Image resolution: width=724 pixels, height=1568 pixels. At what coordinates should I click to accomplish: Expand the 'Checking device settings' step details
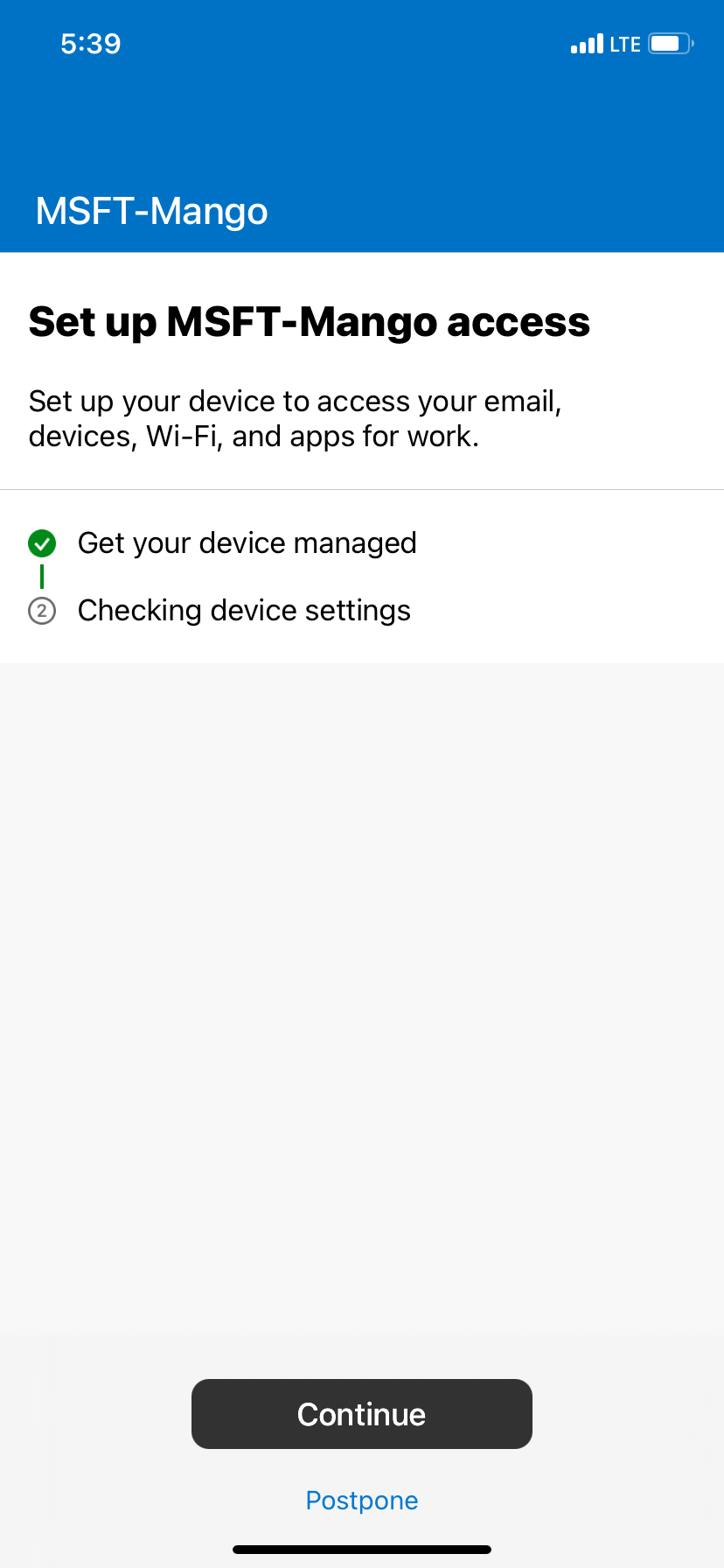click(244, 610)
